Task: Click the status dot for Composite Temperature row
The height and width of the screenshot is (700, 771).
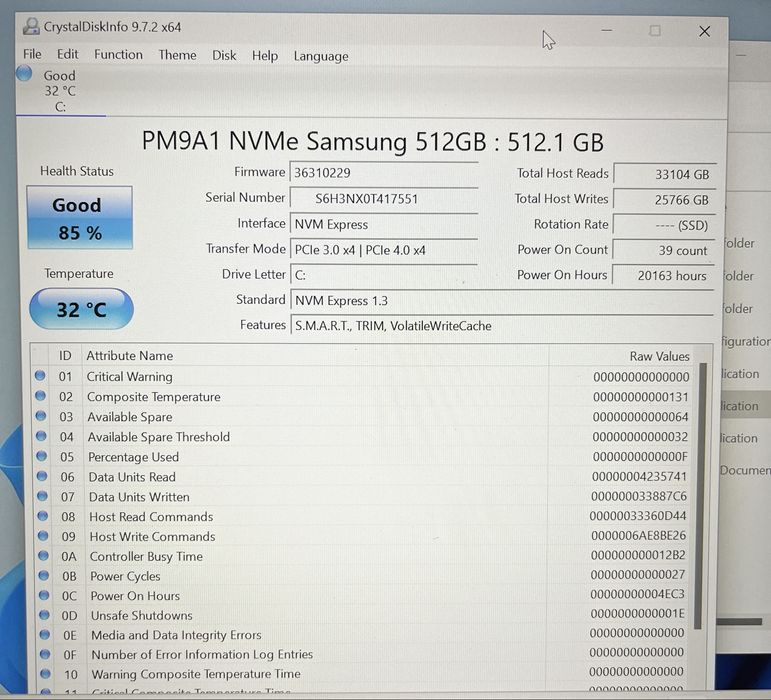Action: click(41, 396)
